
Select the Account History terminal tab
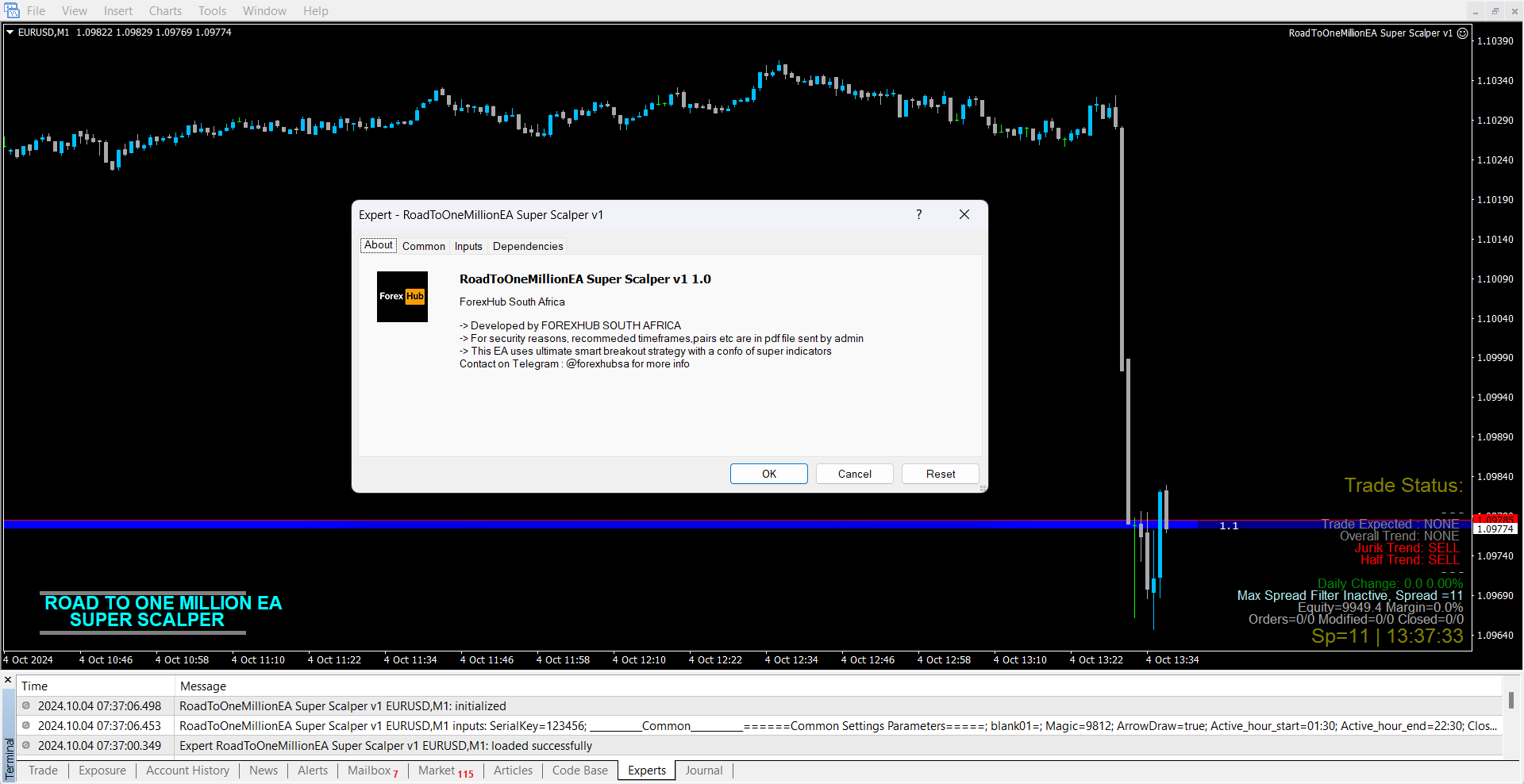click(187, 771)
